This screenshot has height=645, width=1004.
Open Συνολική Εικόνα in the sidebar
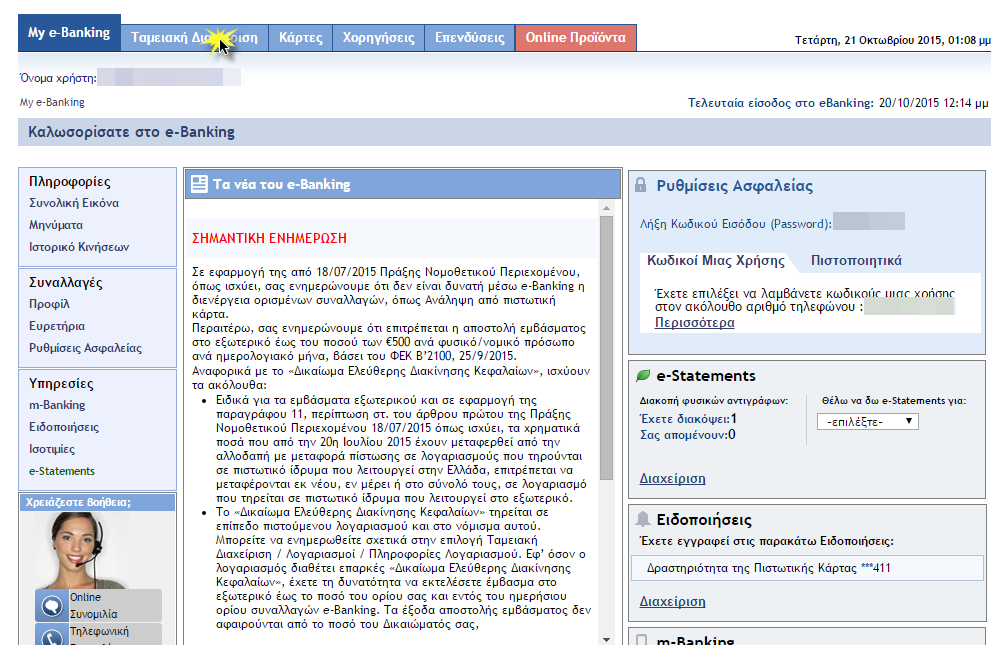coord(74,203)
